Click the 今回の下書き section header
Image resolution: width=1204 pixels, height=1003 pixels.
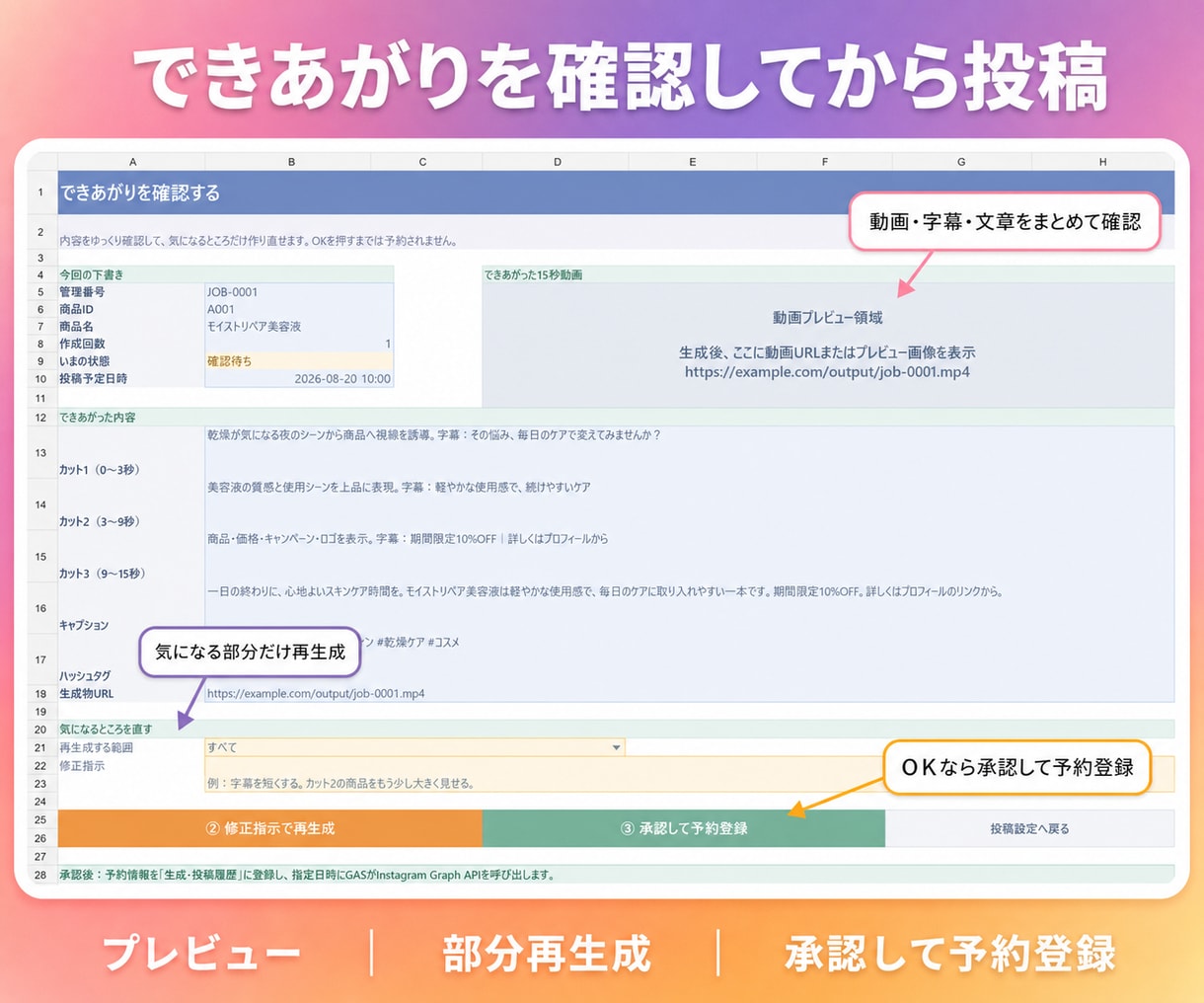pos(226,274)
